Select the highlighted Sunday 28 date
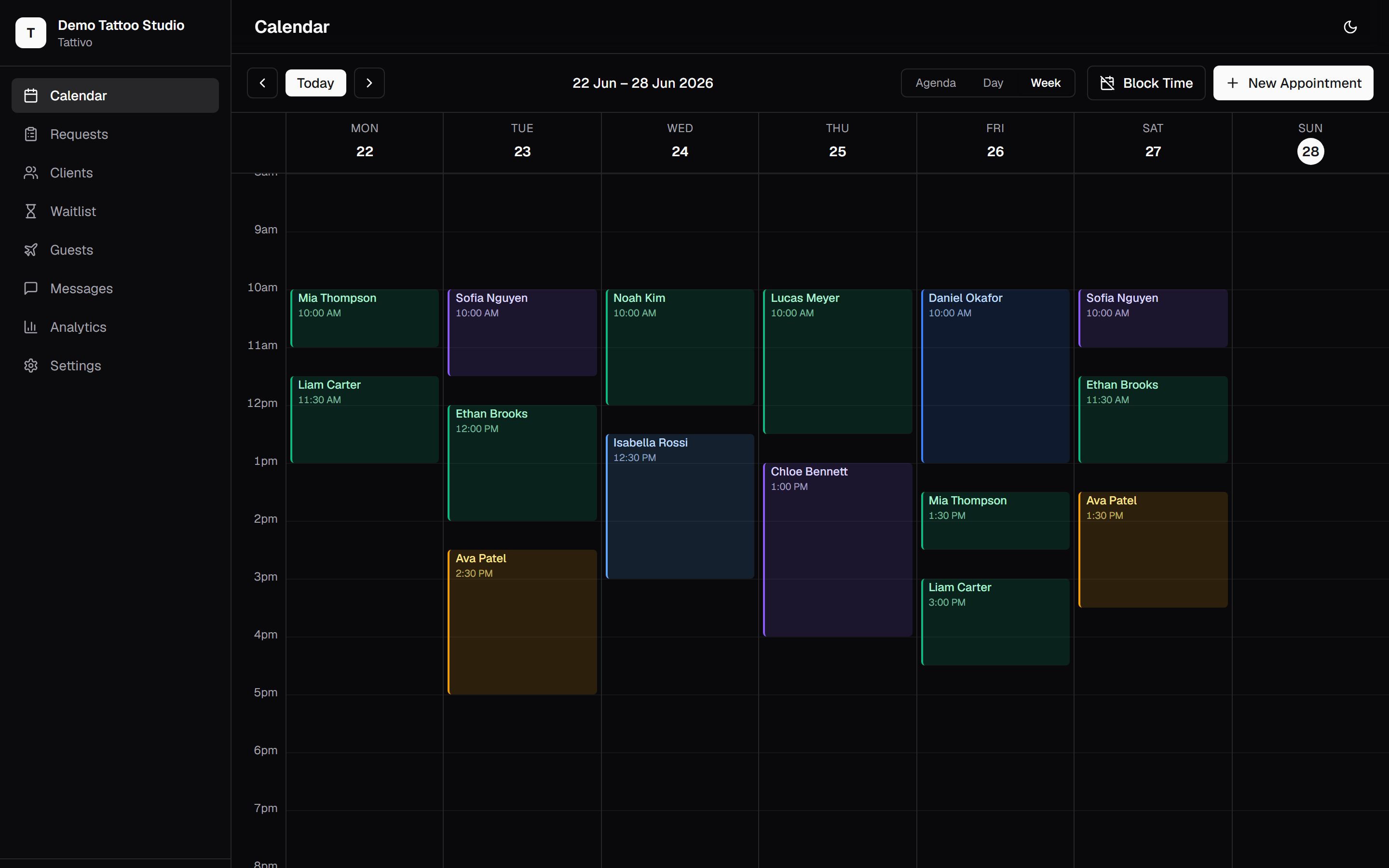1389x868 pixels. coord(1310,151)
